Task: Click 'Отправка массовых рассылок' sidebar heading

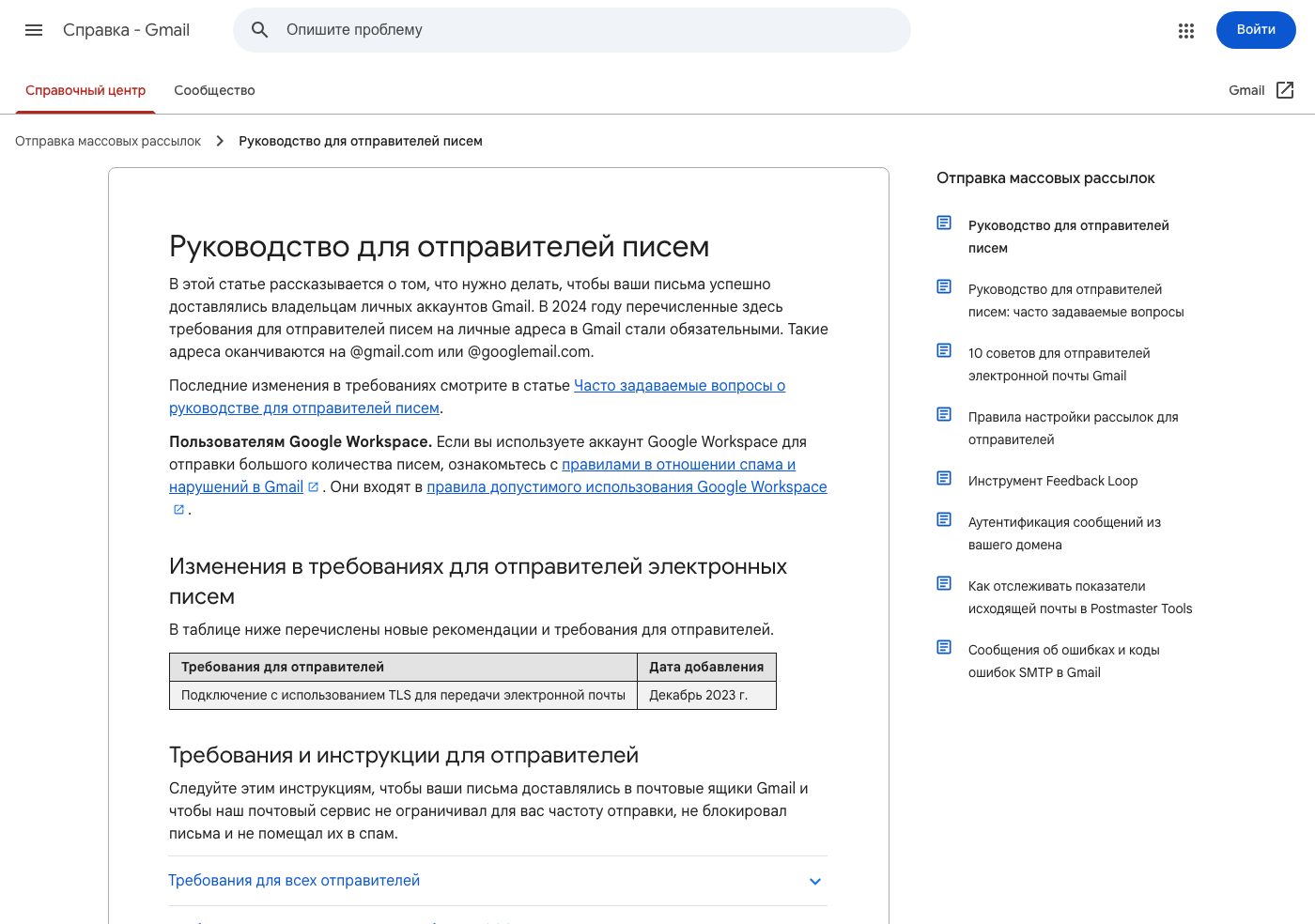Action: coord(1045,178)
